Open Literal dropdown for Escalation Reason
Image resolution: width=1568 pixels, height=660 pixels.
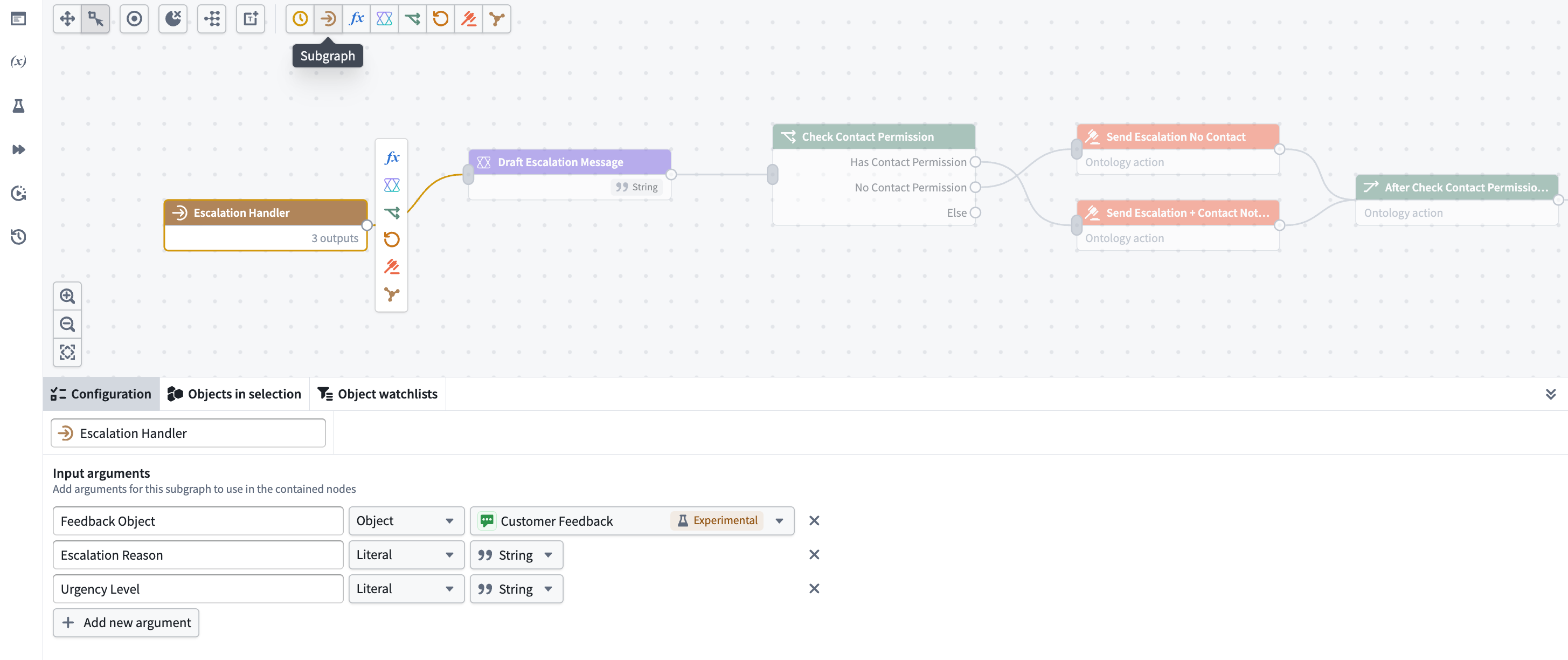coord(406,555)
